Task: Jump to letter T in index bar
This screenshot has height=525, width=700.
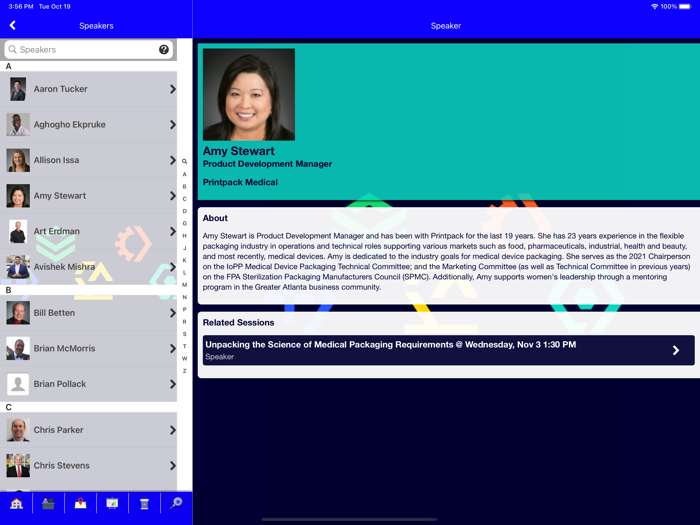Action: pyautogui.click(x=184, y=346)
